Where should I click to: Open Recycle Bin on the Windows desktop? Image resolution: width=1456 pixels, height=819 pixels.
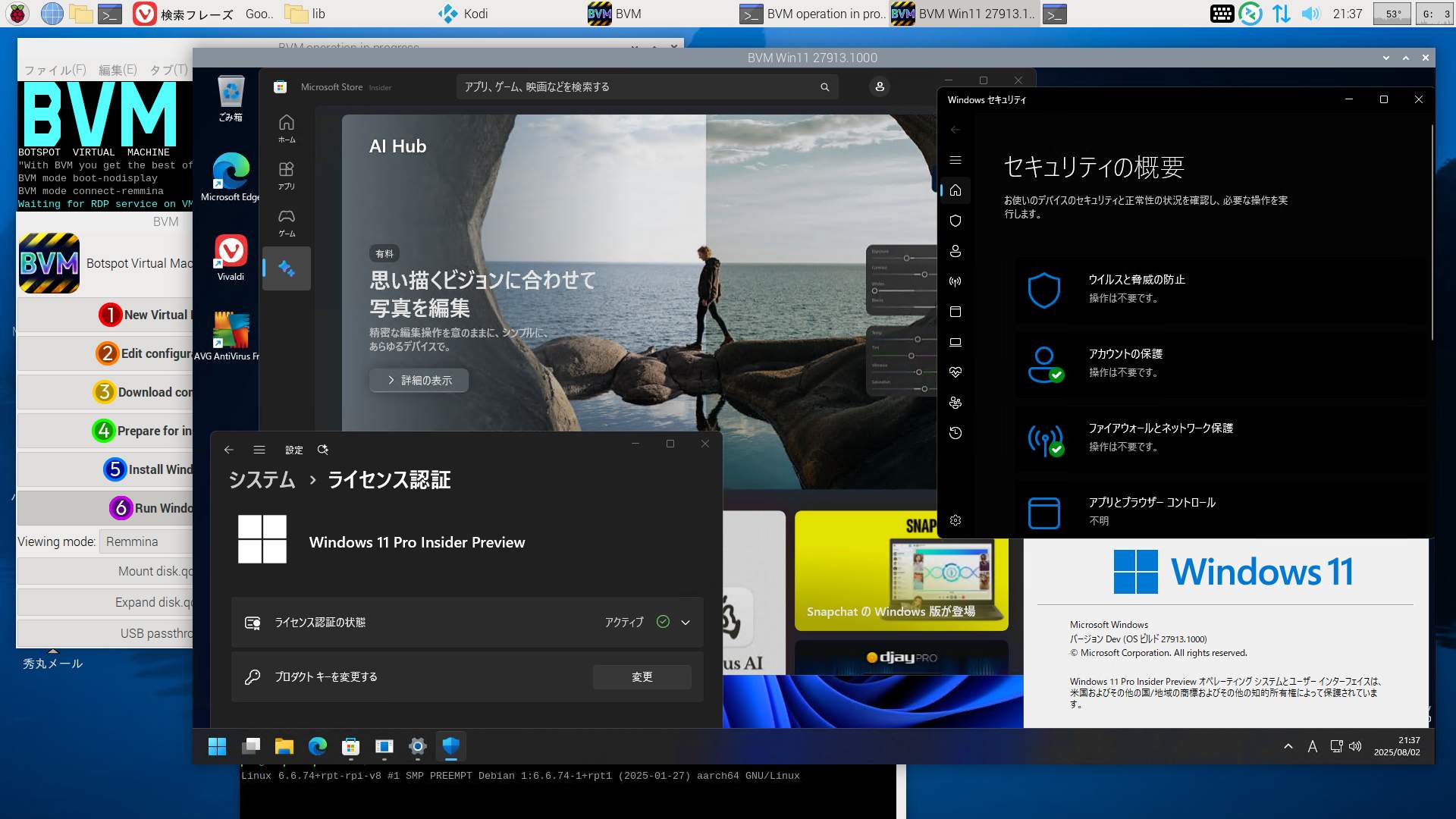231,99
